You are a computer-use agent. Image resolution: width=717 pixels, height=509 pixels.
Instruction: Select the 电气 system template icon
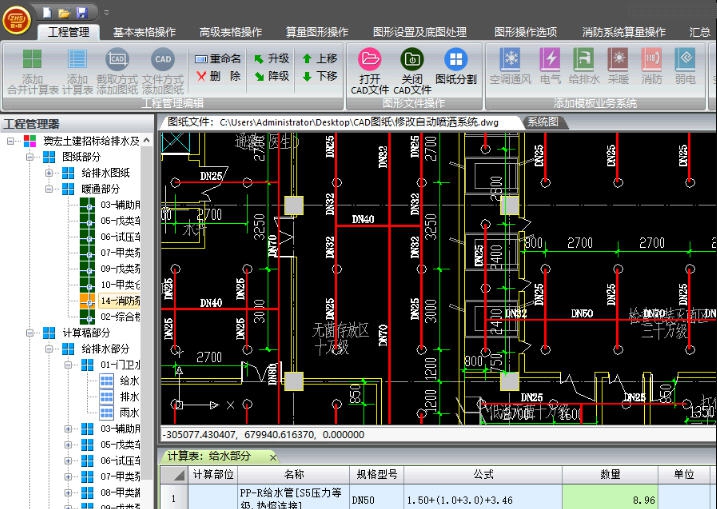(550, 60)
